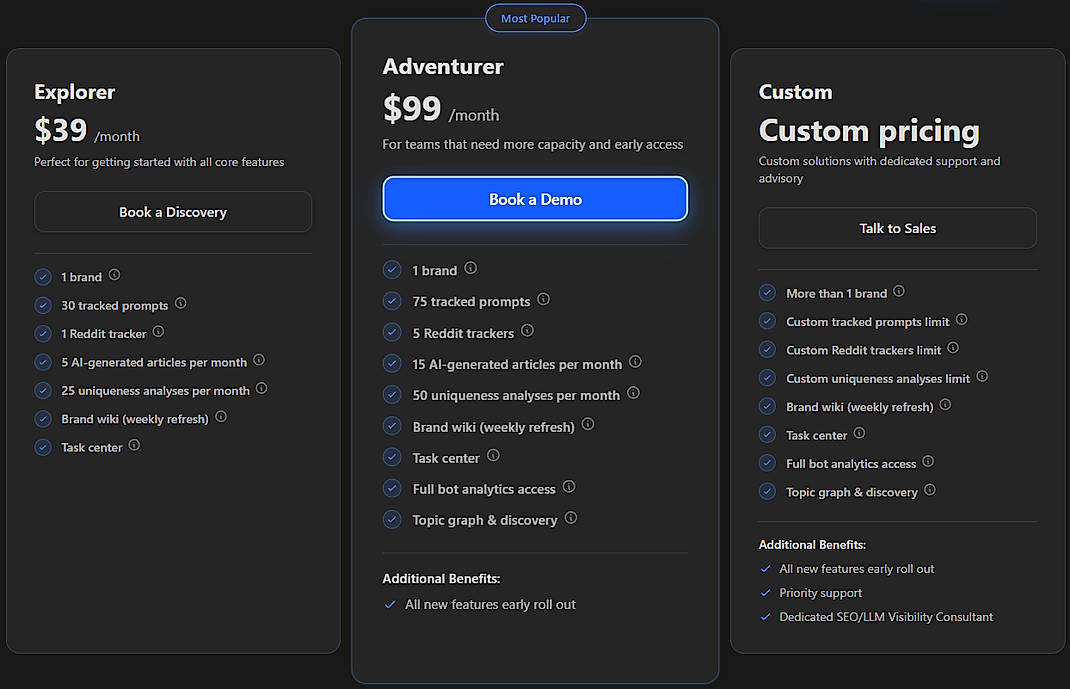The image size is (1070, 689).
Task: Click checkmark beside Priority support
Action: [x=765, y=593]
